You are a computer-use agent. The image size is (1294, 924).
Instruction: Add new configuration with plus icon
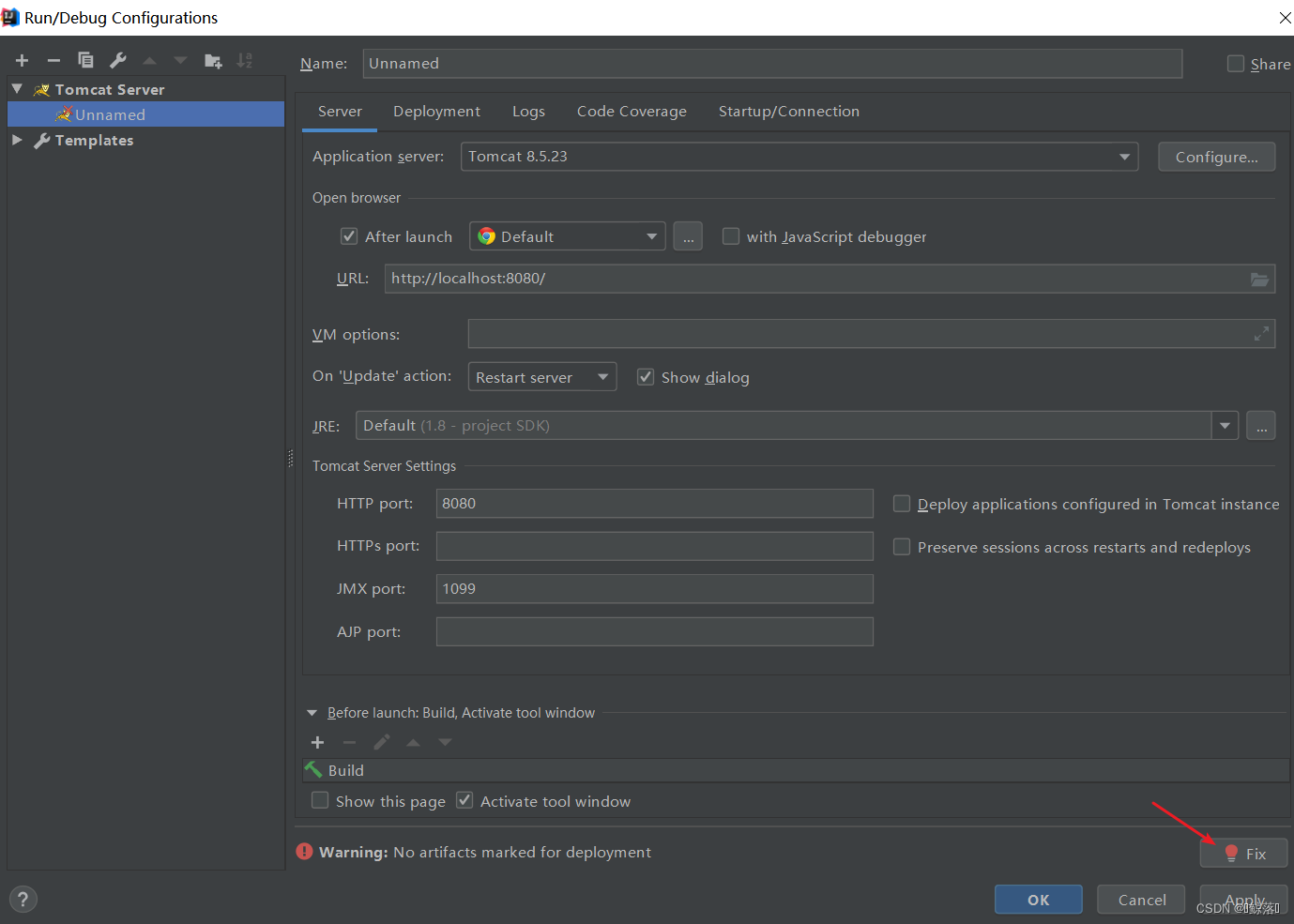coord(23,61)
